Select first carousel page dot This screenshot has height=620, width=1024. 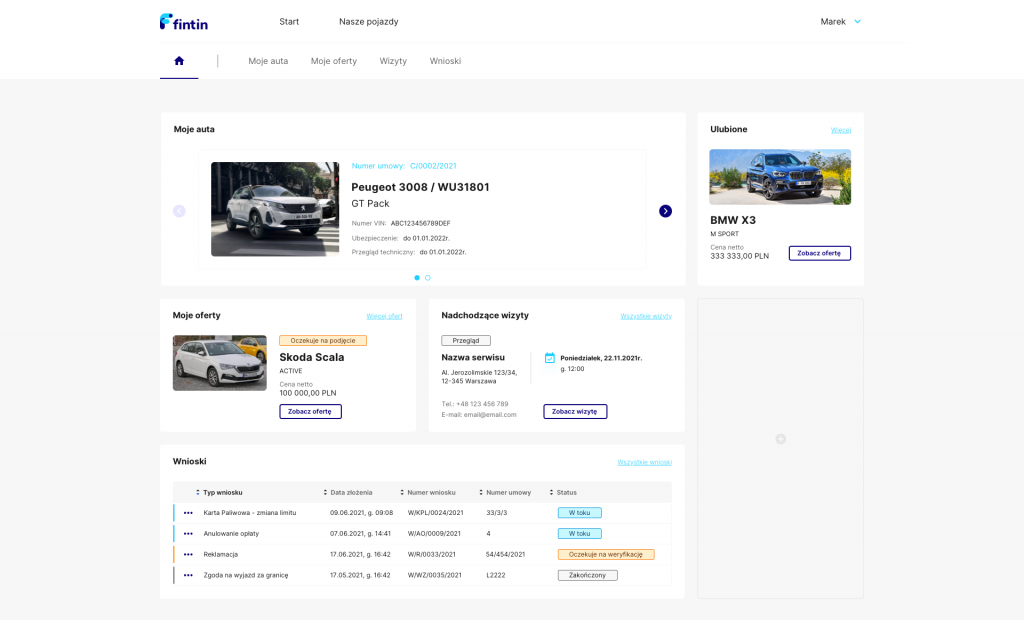(417, 278)
